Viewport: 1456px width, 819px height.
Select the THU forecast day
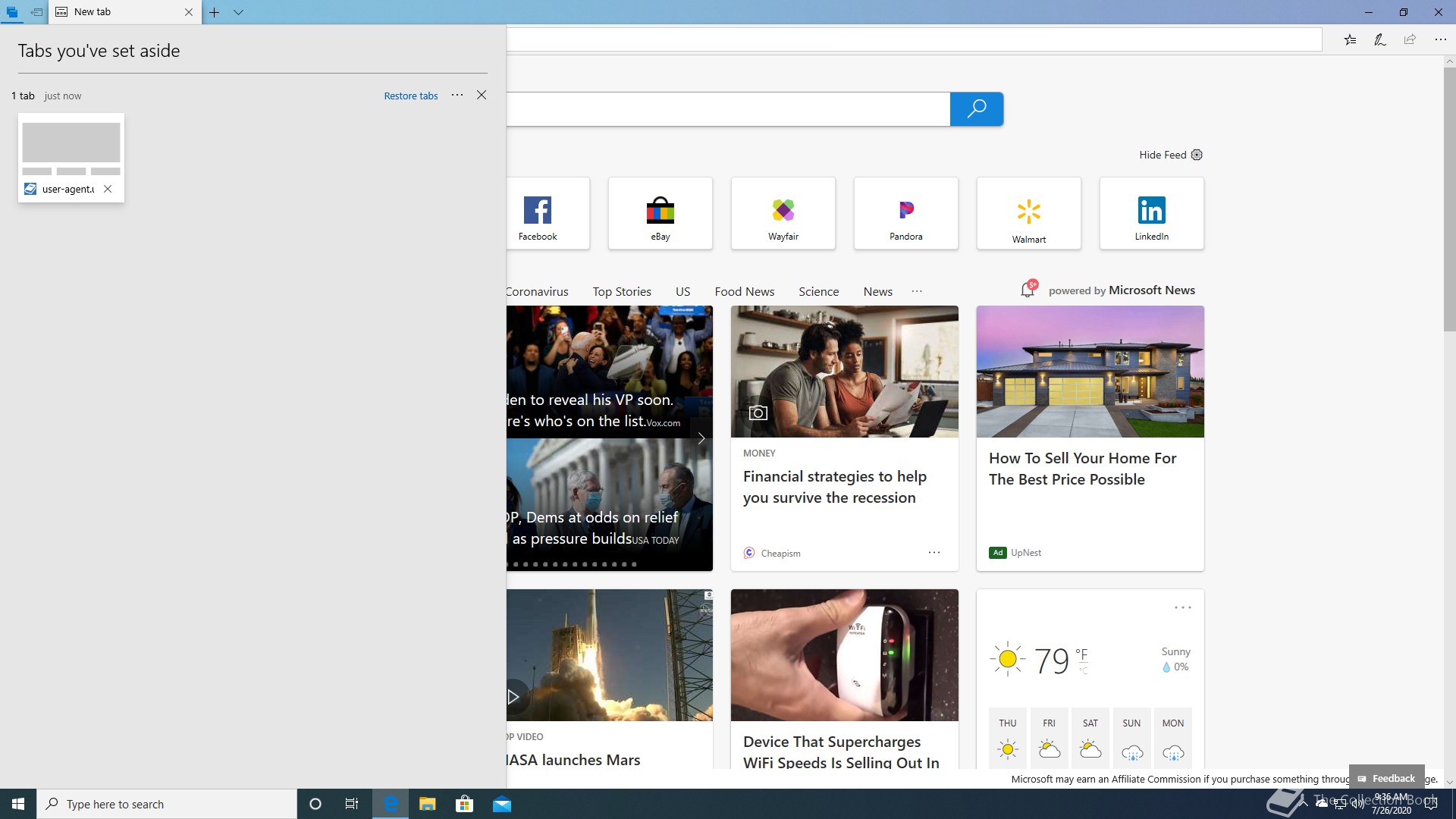1008,737
